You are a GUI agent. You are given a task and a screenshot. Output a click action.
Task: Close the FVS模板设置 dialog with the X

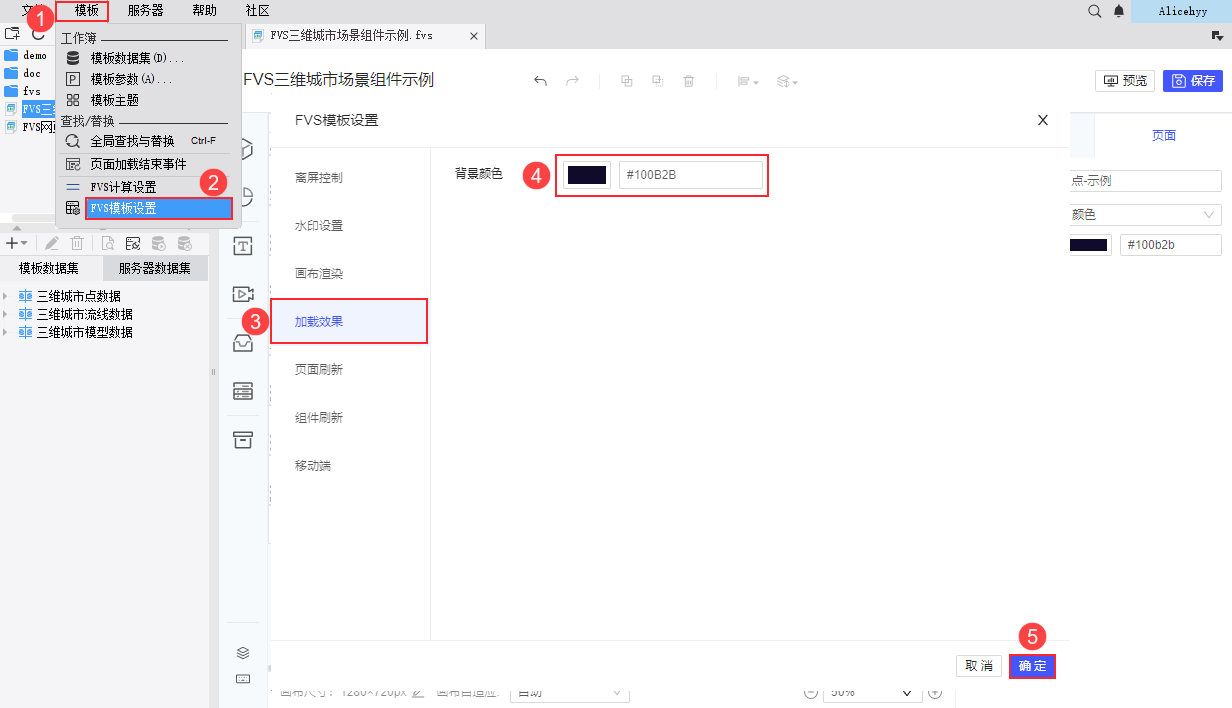1043,120
